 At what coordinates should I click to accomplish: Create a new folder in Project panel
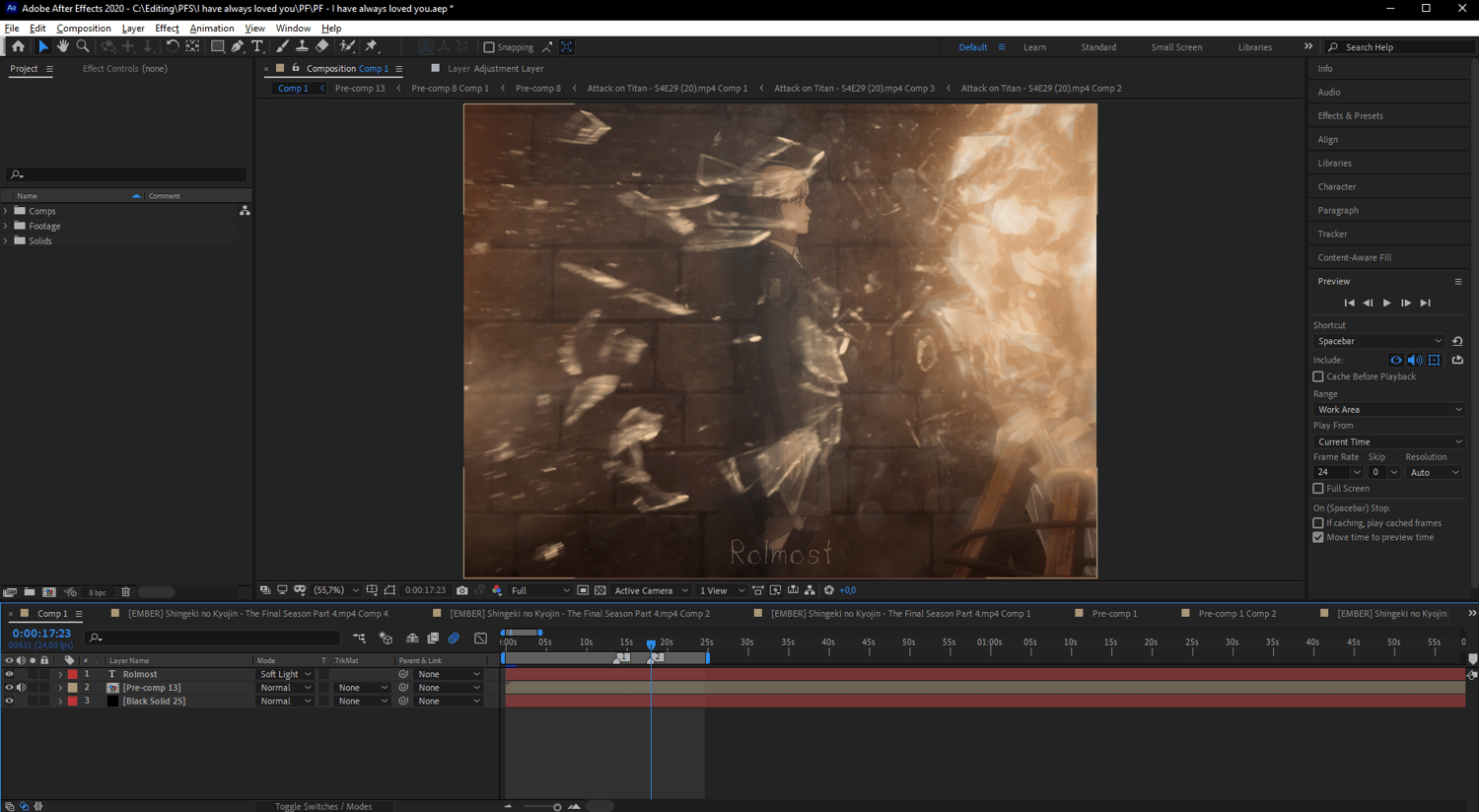[30, 592]
